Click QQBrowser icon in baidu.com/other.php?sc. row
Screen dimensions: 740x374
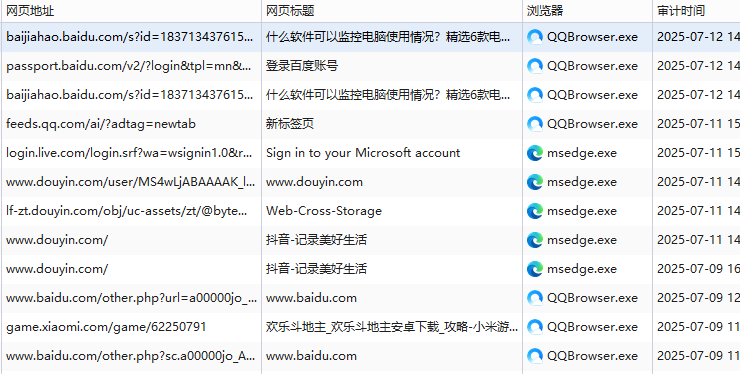coord(535,356)
